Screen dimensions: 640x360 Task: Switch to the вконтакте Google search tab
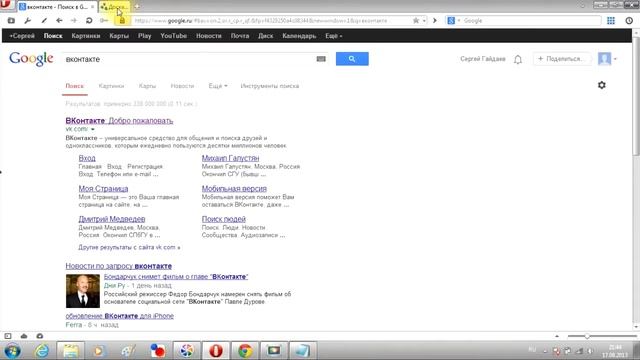[57, 7]
